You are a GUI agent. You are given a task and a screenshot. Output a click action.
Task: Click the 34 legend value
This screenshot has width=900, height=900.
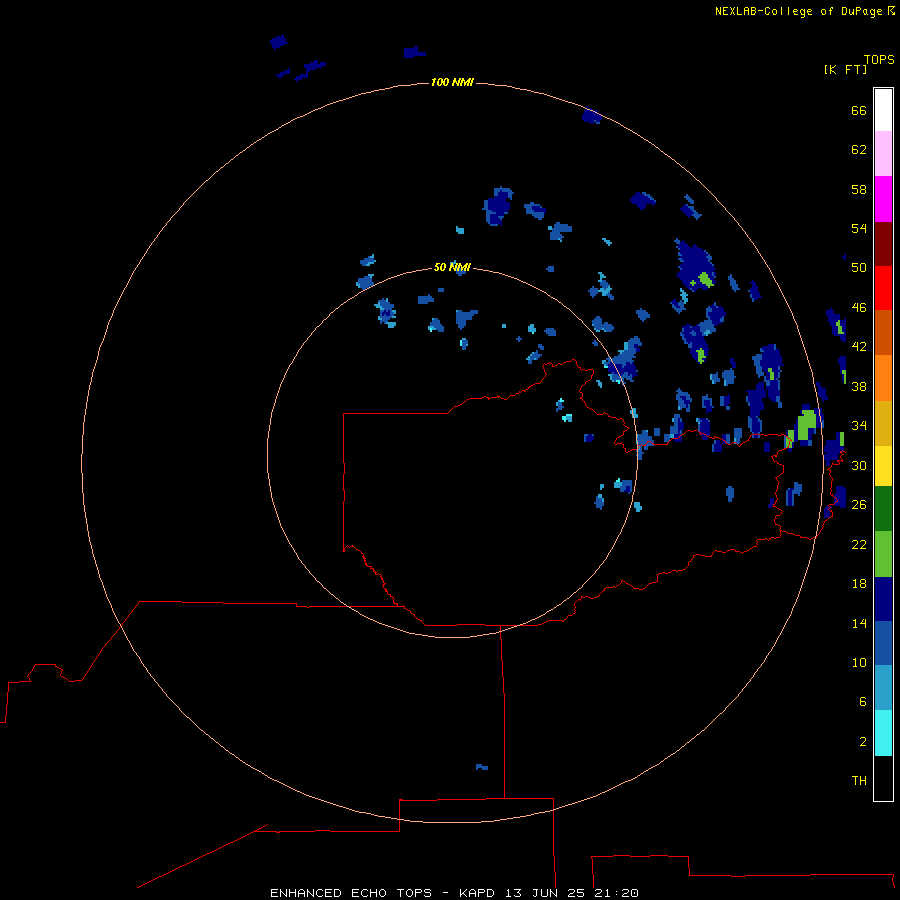[859, 426]
